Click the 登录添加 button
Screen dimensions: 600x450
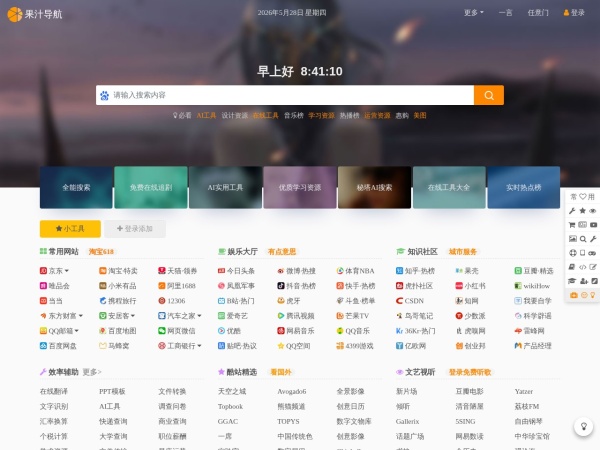pos(135,229)
